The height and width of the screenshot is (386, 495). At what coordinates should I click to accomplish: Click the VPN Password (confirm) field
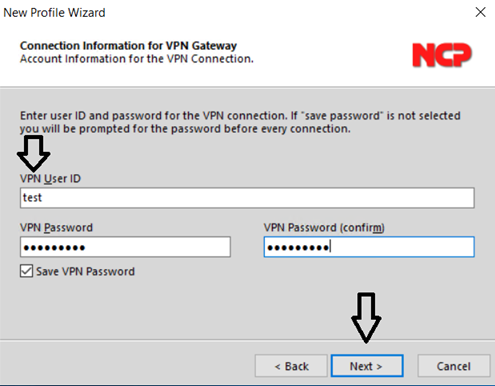pos(369,247)
